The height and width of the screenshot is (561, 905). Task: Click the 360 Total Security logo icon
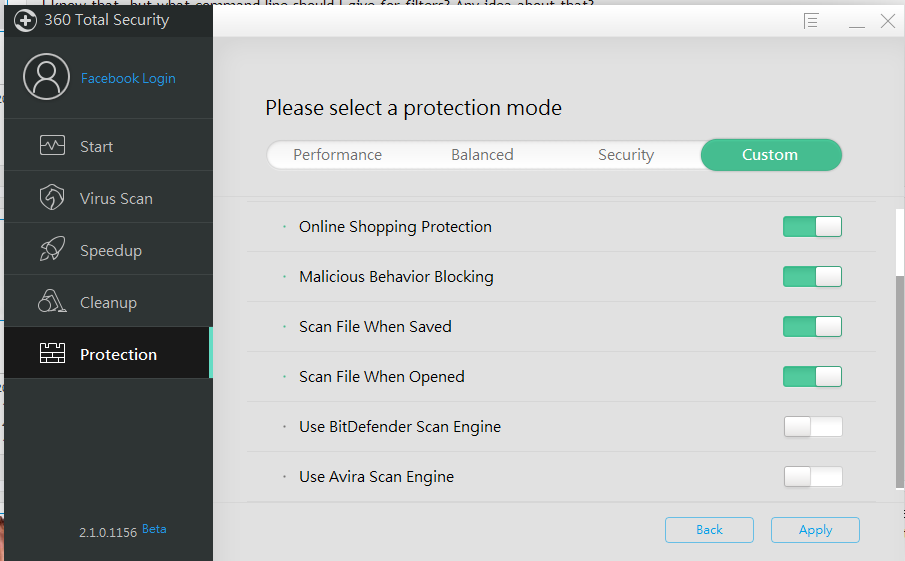pyautogui.click(x=25, y=20)
